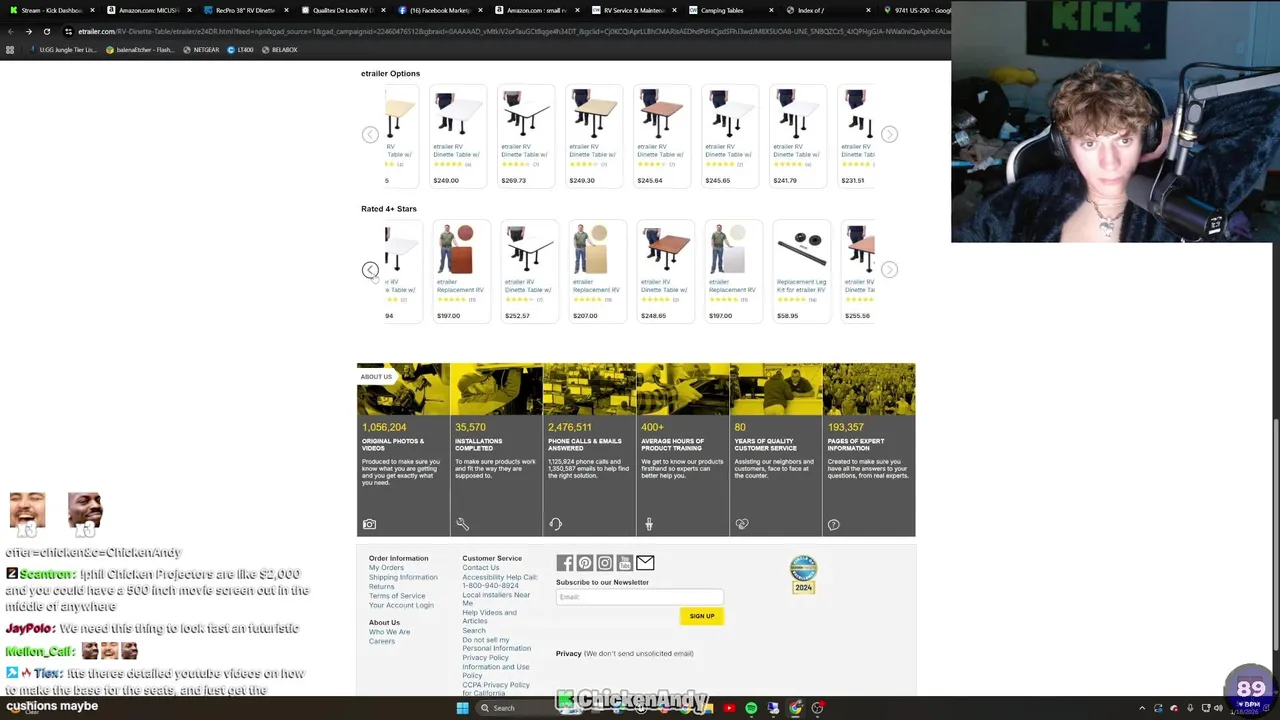Screen dimensions: 1280x720
Task: Open balenaEtcher bookmark
Action: pyautogui.click(x=140, y=50)
